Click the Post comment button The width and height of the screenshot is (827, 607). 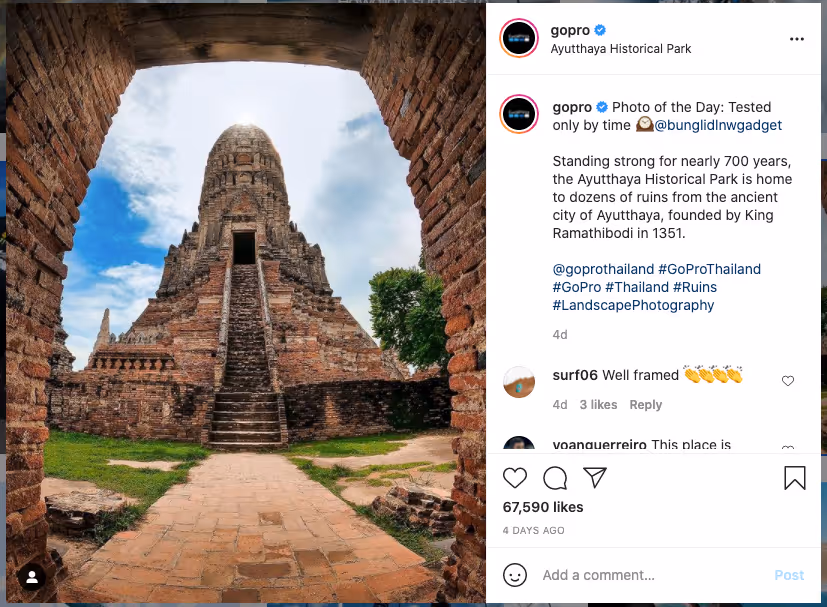click(x=789, y=575)
